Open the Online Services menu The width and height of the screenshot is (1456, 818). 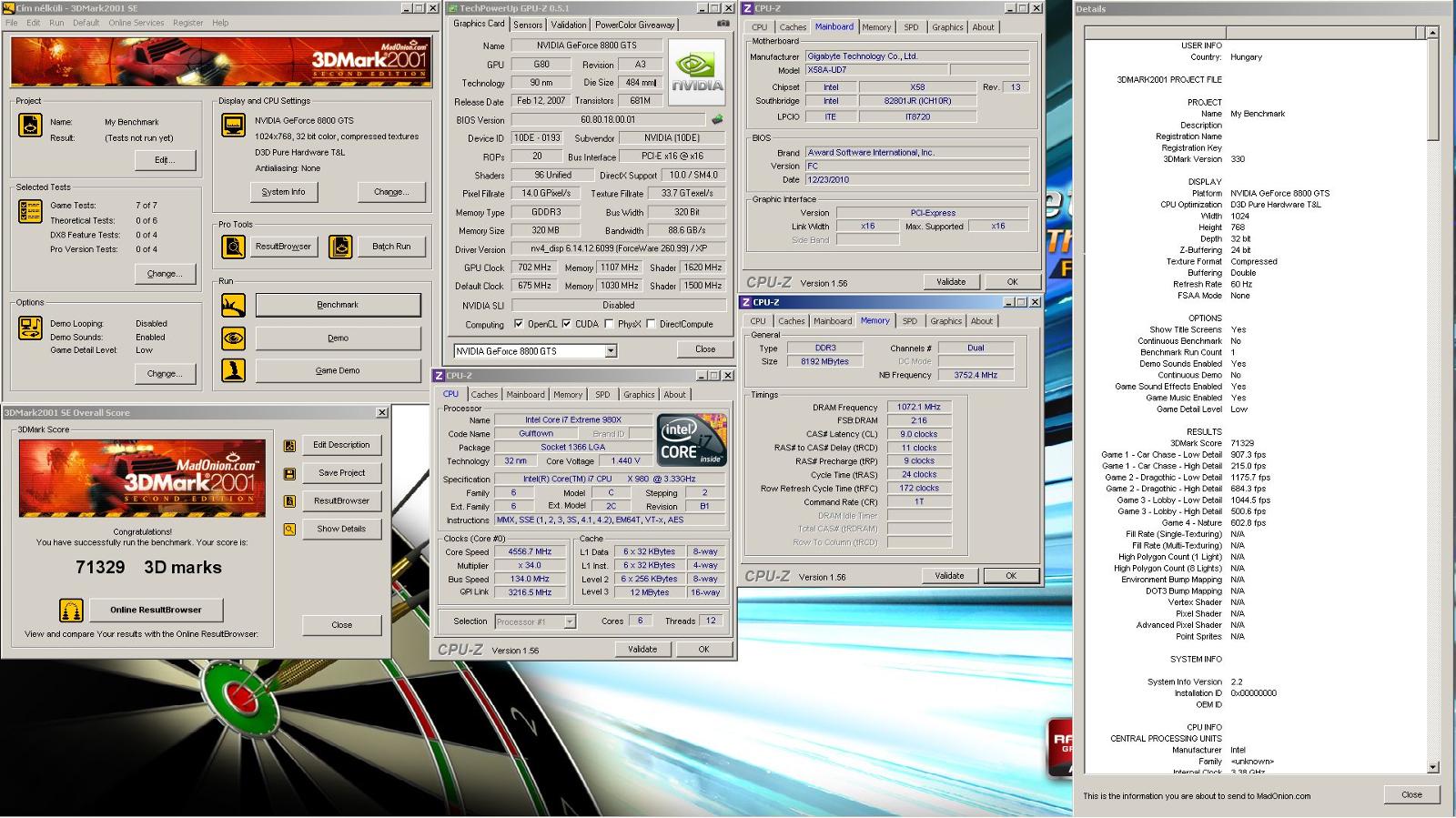click(136, 23)
